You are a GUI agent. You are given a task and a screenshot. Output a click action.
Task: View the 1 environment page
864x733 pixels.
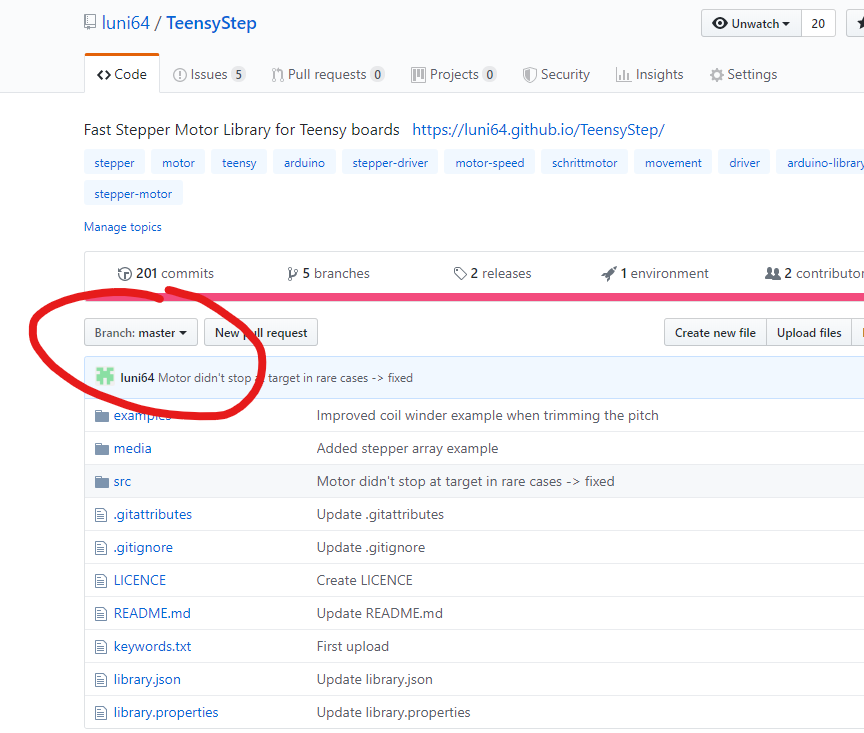(x=655, y=273)
